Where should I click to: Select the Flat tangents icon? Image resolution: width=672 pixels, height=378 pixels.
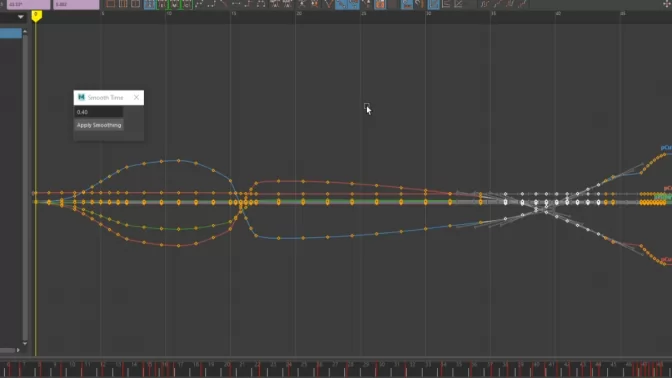[236, 4]
